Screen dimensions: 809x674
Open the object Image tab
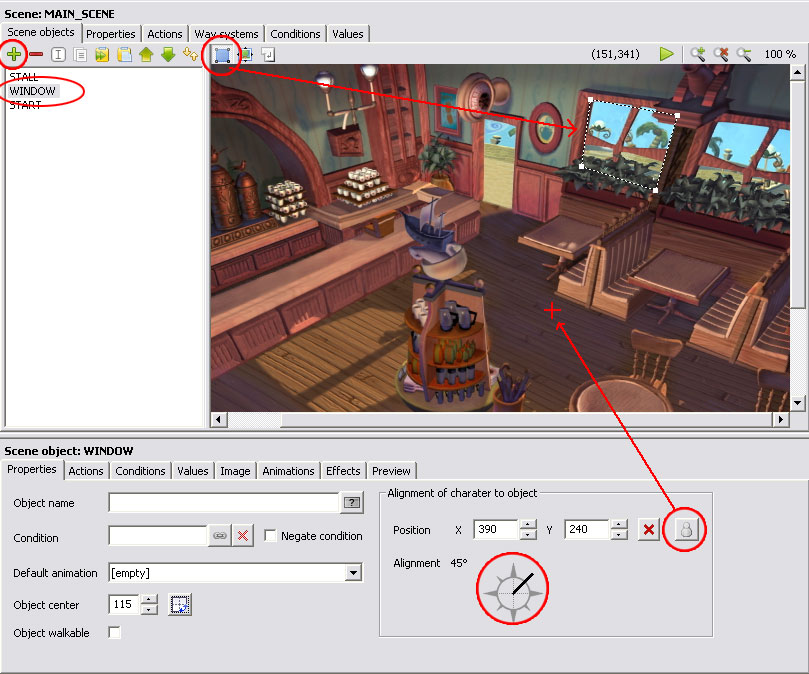pos(235,471)
